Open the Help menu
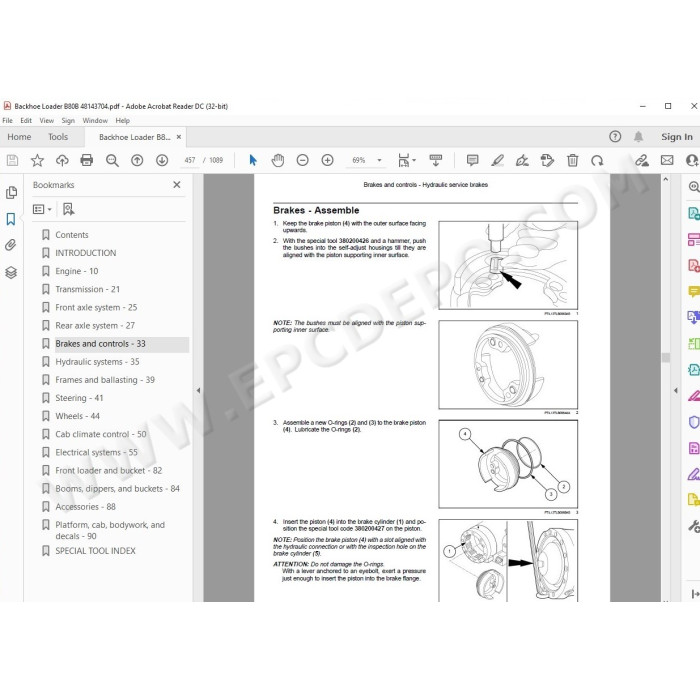Screen dimensions: 700x700 click(122, 121)
